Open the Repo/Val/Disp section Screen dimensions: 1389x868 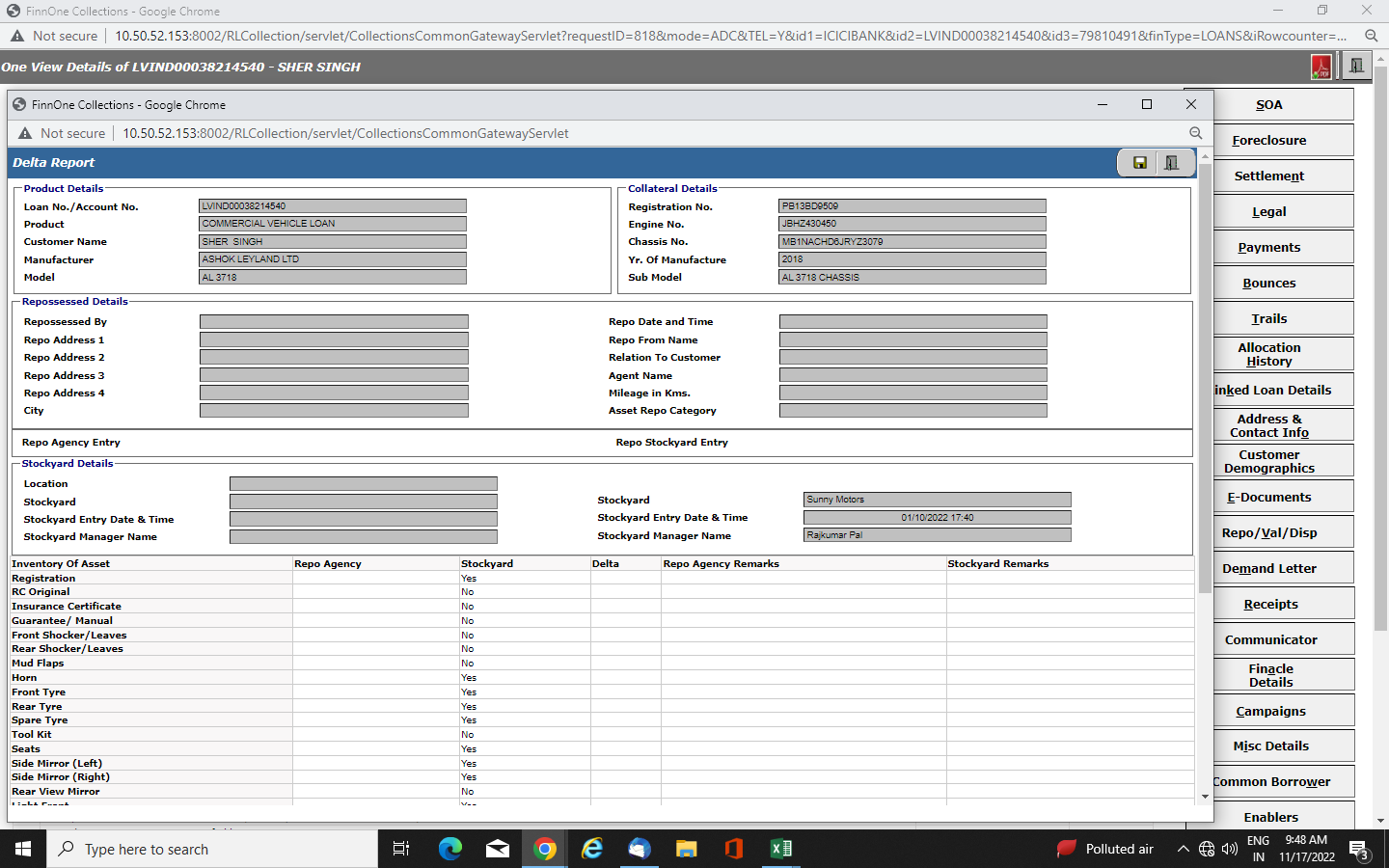(x=1268, y=533)
